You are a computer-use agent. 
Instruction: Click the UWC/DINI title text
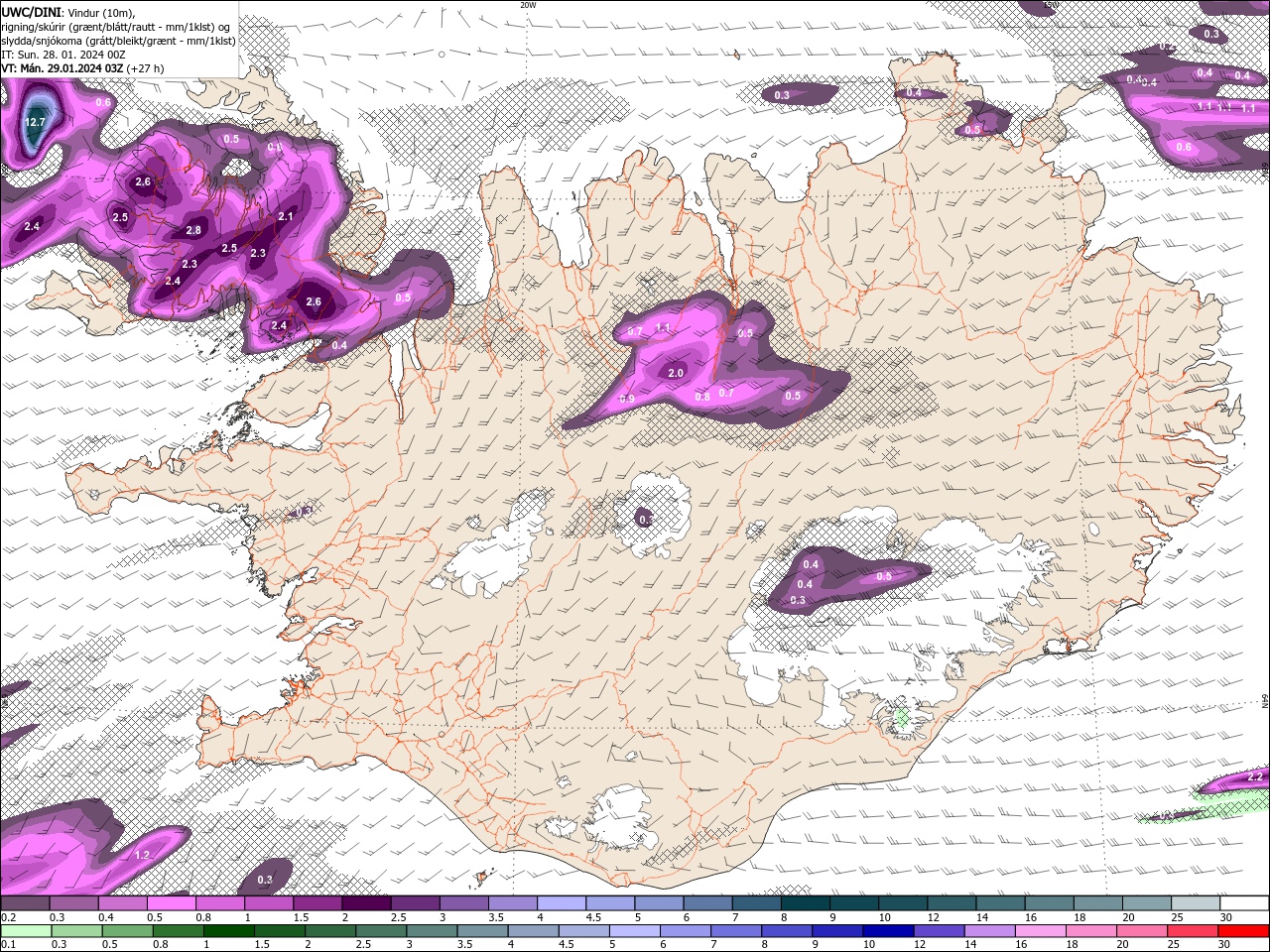[x=32, y=12]
